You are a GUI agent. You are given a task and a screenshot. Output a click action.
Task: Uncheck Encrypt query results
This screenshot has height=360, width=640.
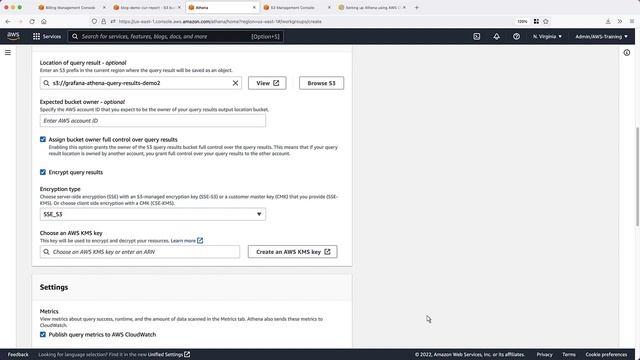pyautogui.click(x=43, y=172)
